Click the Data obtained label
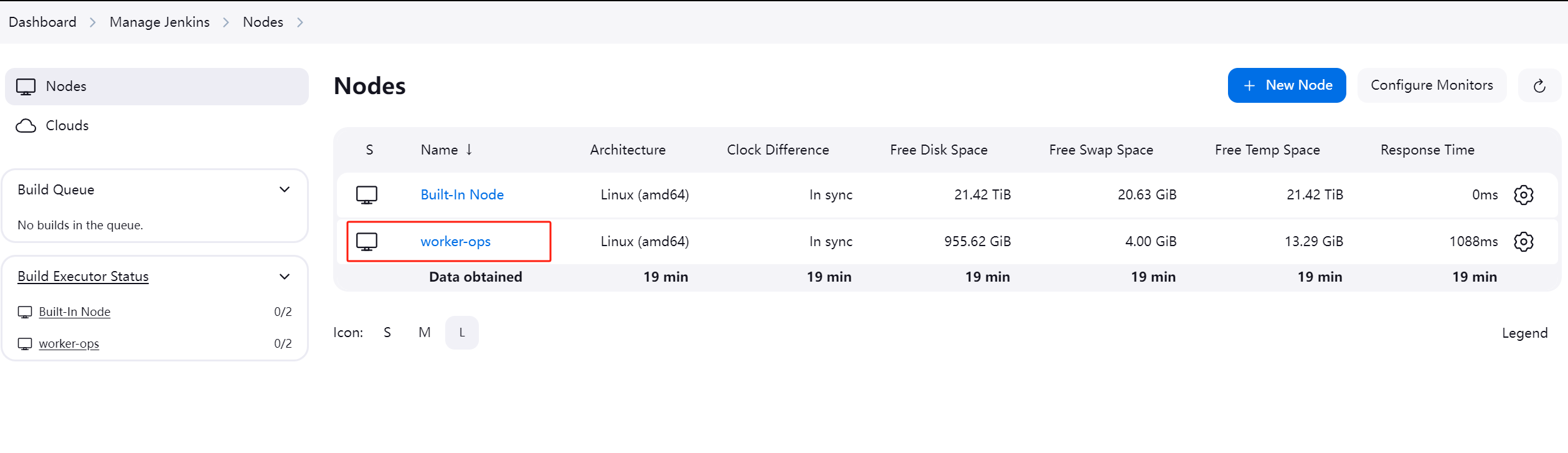 [x=476, y=277]
